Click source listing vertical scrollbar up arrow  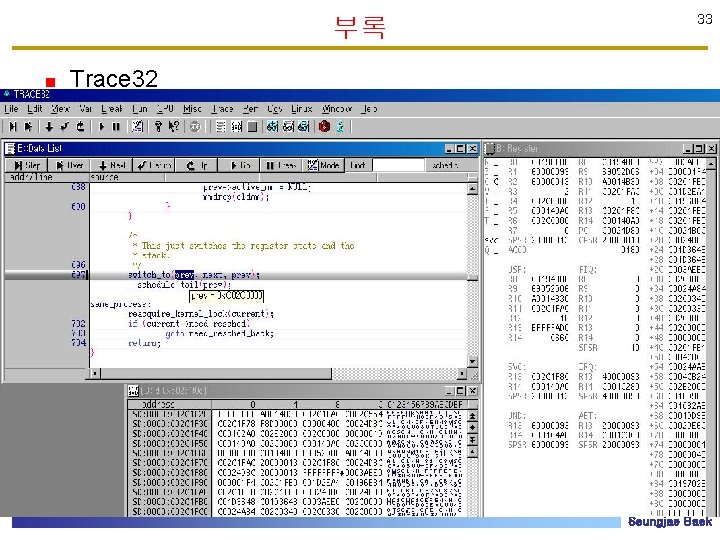point(472,189)
